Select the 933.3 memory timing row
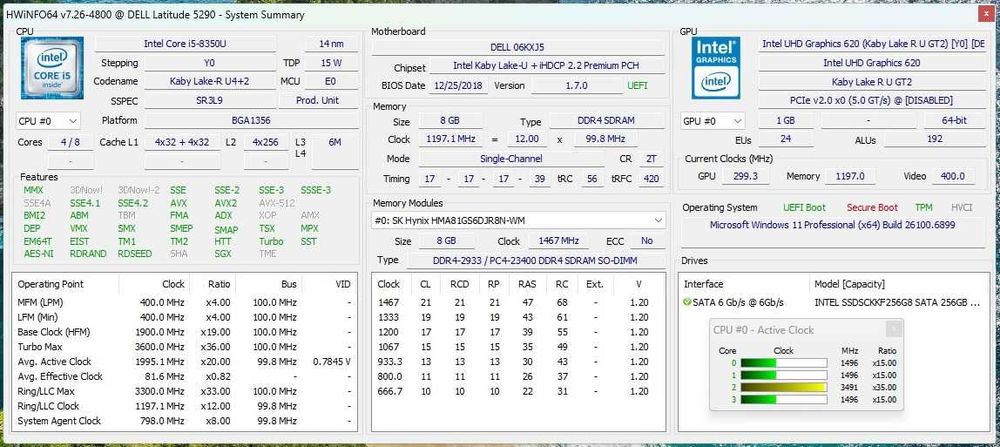This screenshot has height=447, width=1000. (x=517, y=362)
